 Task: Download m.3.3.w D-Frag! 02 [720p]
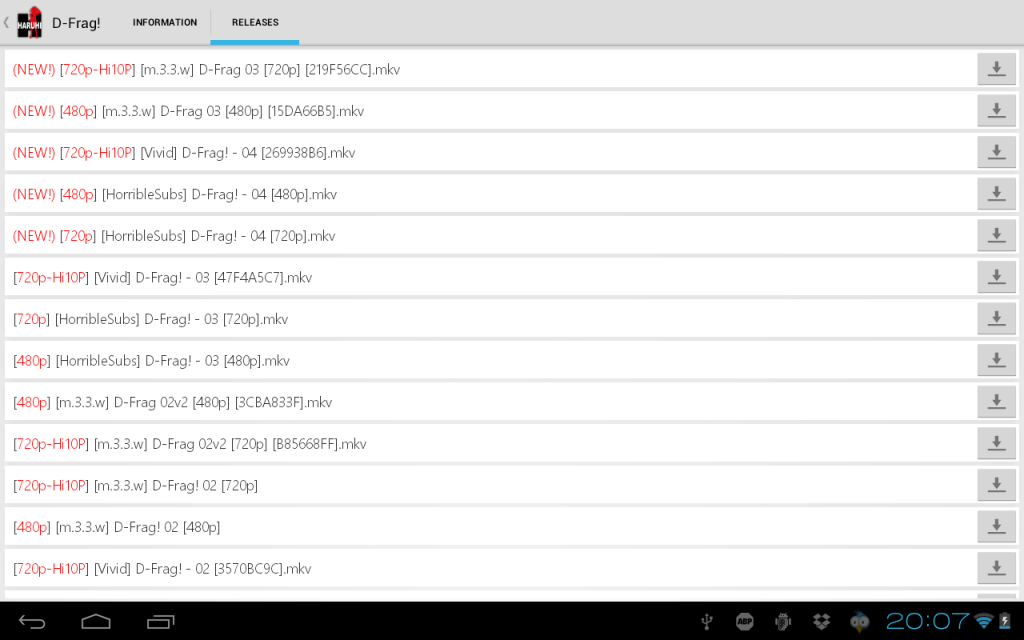[x=996, y=485]
